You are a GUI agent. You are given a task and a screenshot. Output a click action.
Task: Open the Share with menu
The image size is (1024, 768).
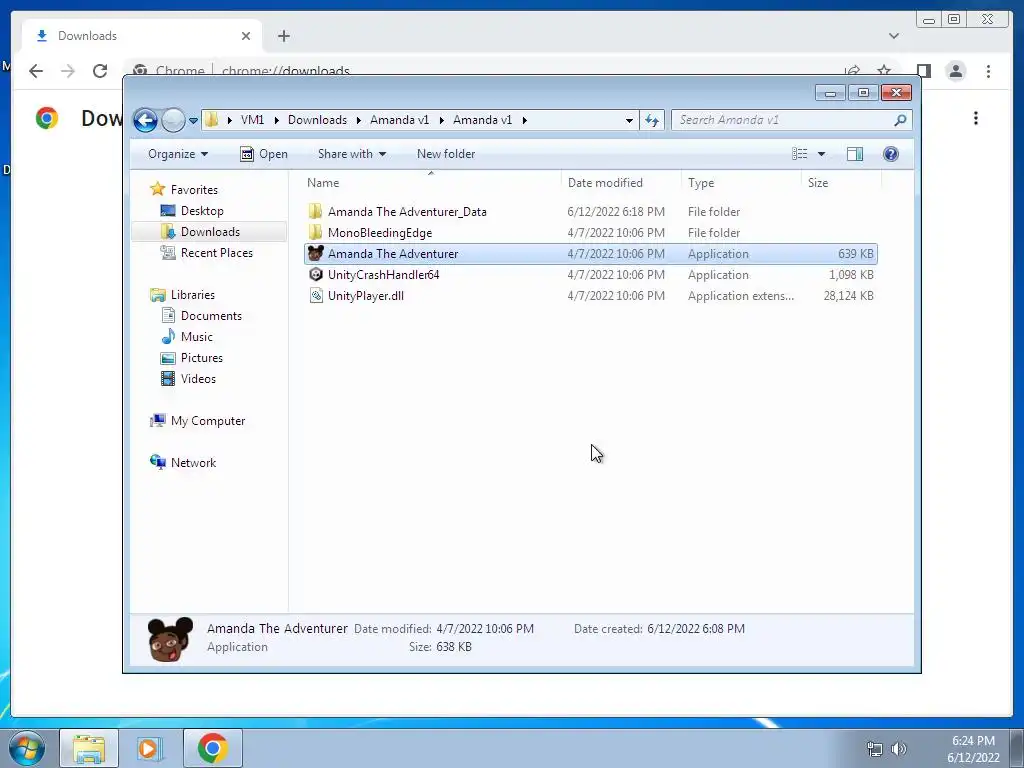351,154
